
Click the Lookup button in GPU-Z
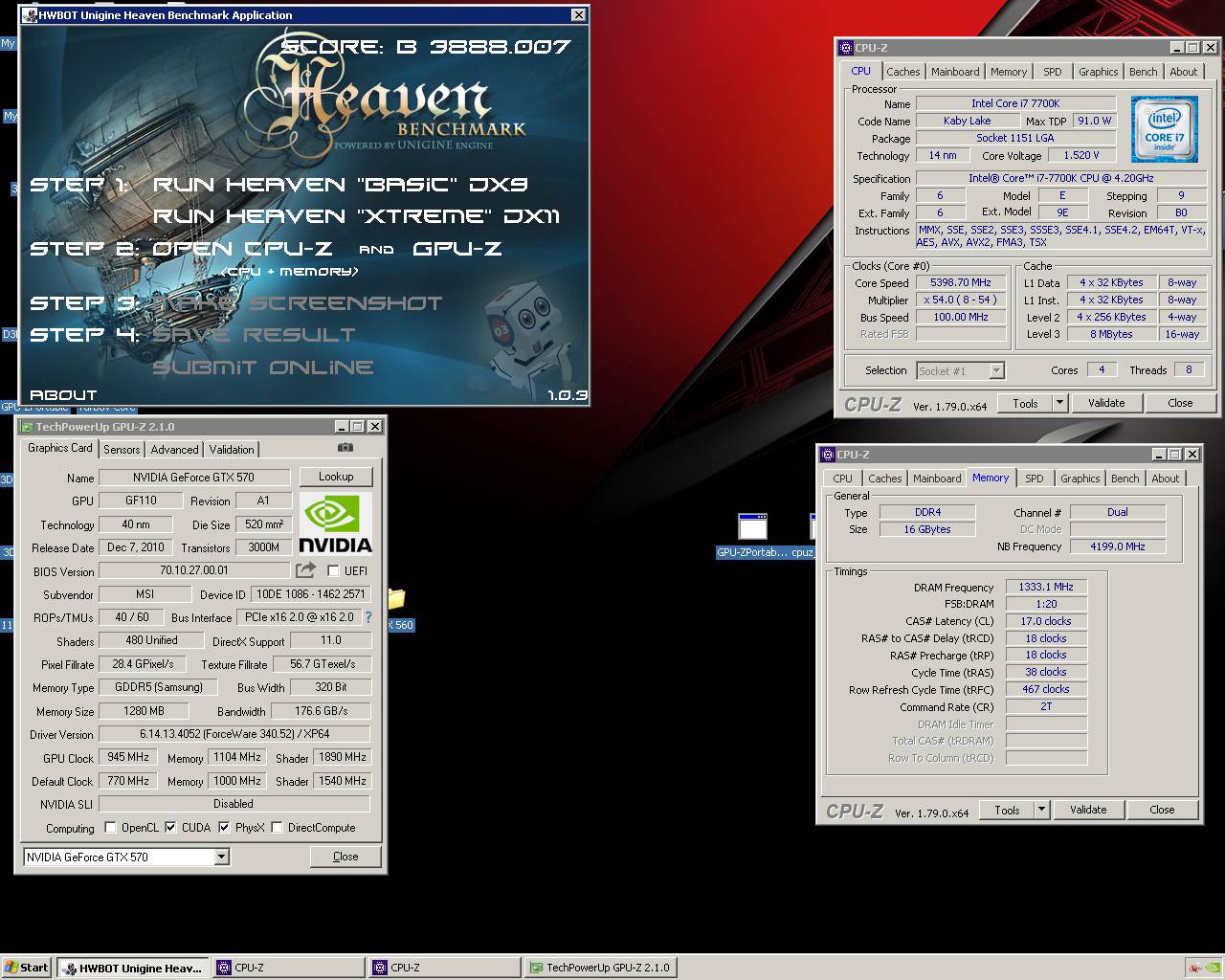[x=336, y=477]
